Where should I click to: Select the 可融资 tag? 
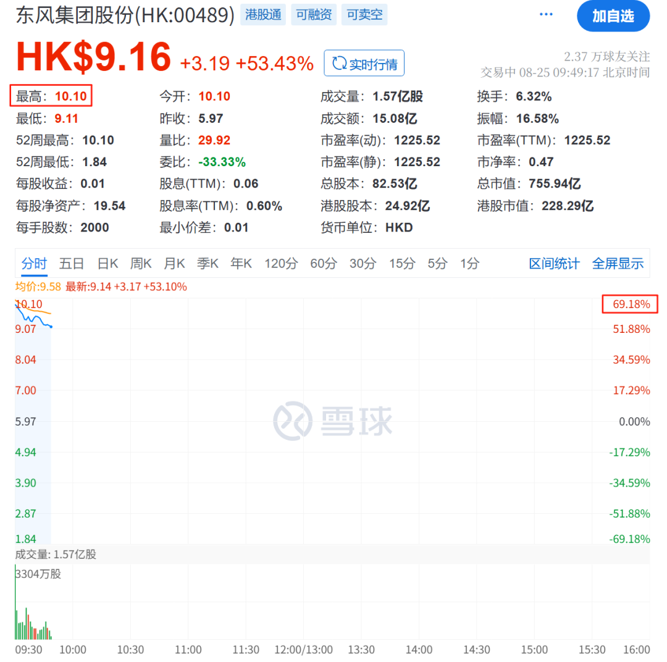click(x=314, y=15)
